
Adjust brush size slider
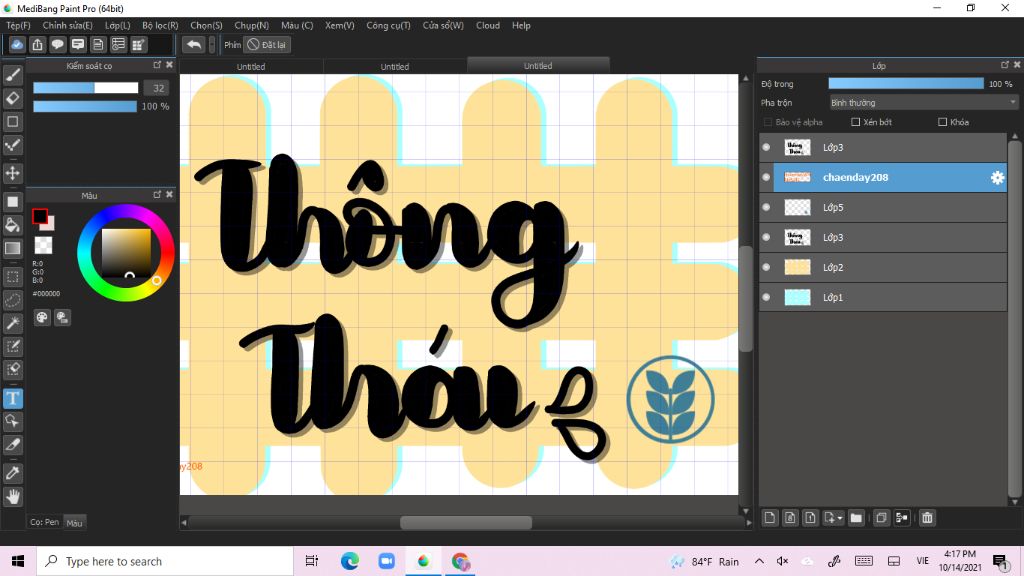click(86, 88)
